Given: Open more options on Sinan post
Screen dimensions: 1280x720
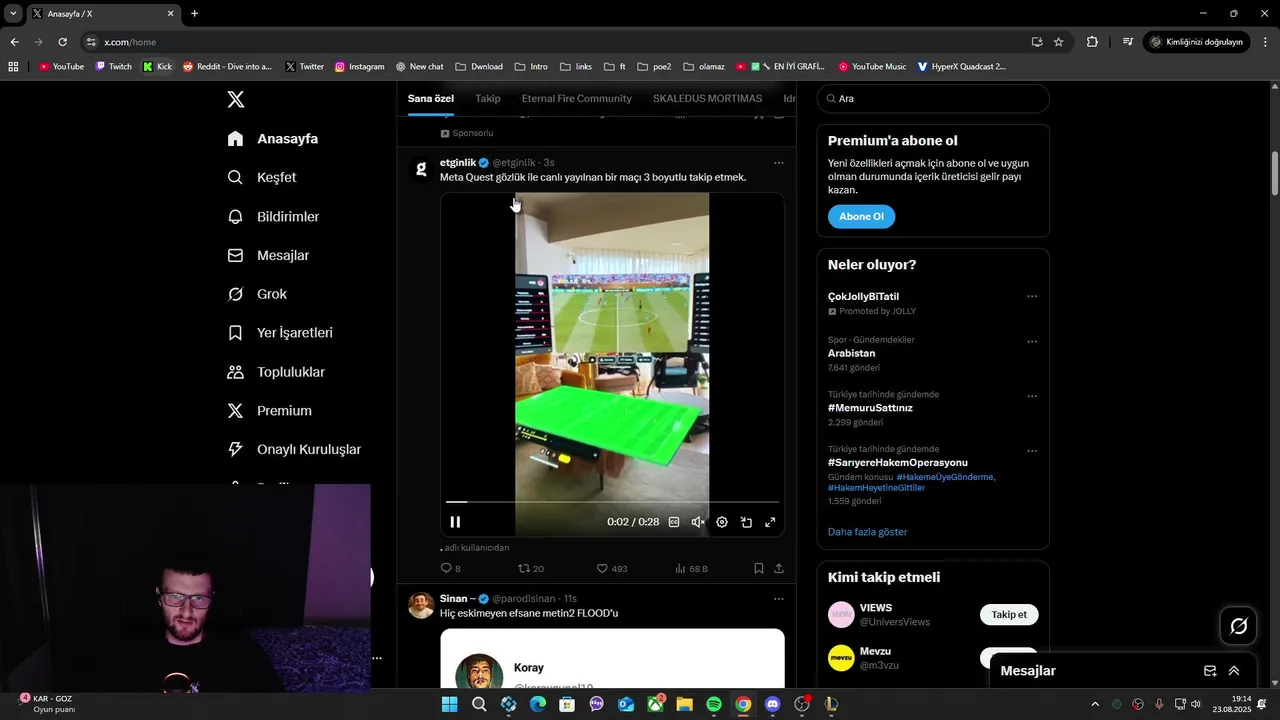Looking at the screenshot, I should coord(779,599).
